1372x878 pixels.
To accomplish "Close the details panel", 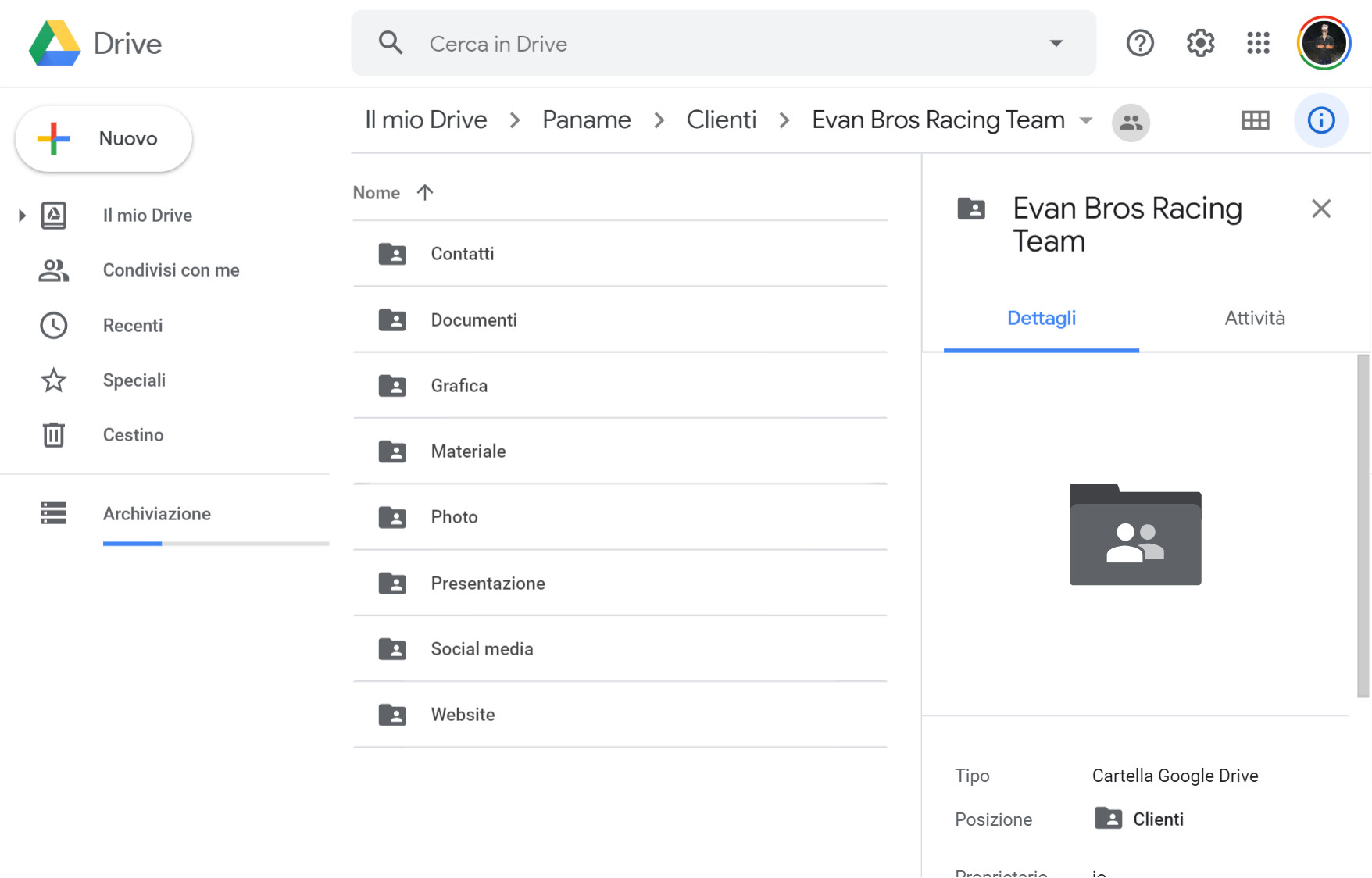I will (x=1321, y=209).
